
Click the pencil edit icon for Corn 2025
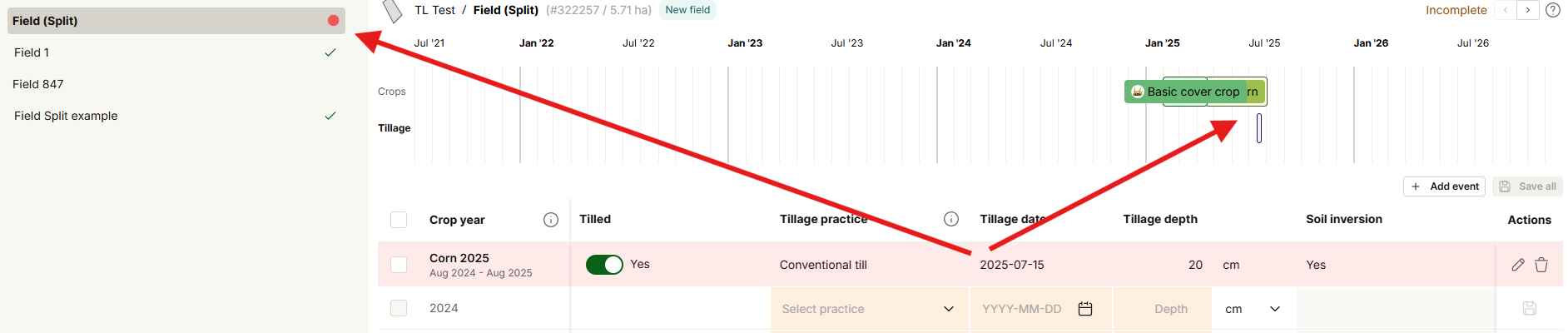click(1518, 265)
